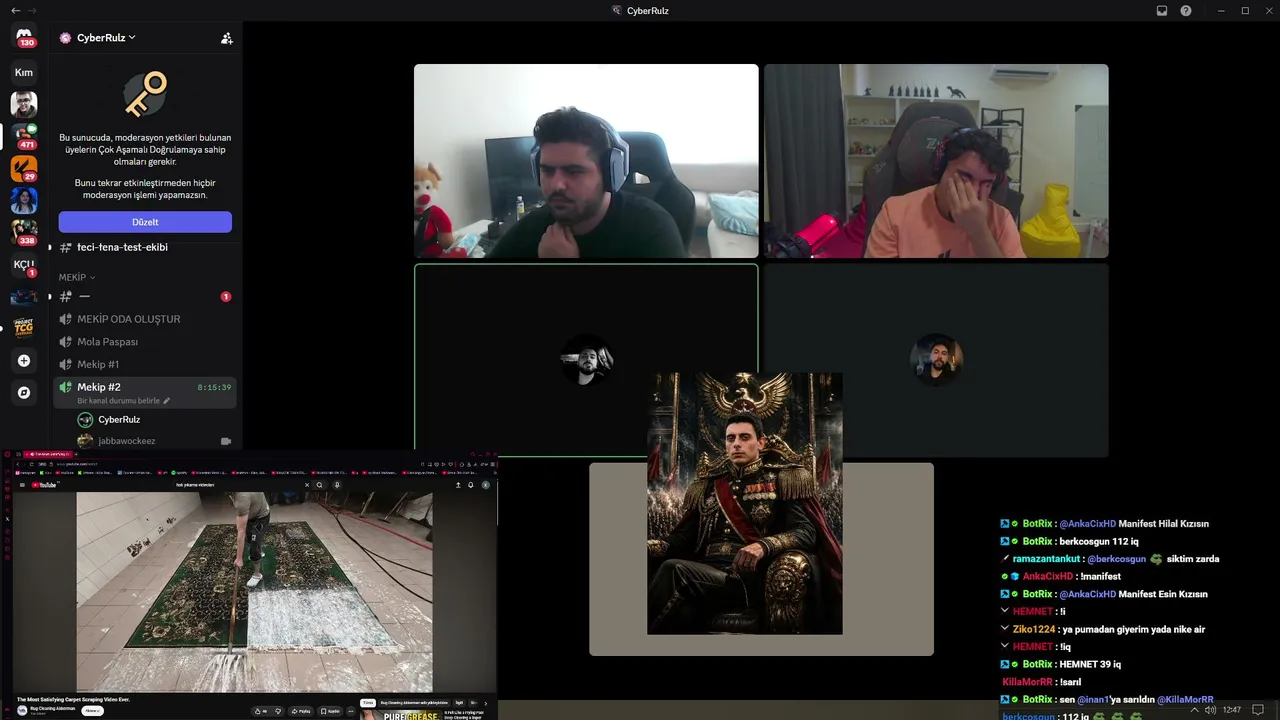The width and height of the screenshot is (1280, 720).
Task: Click ramazantankut username in chat
Action: (1044, 559)
